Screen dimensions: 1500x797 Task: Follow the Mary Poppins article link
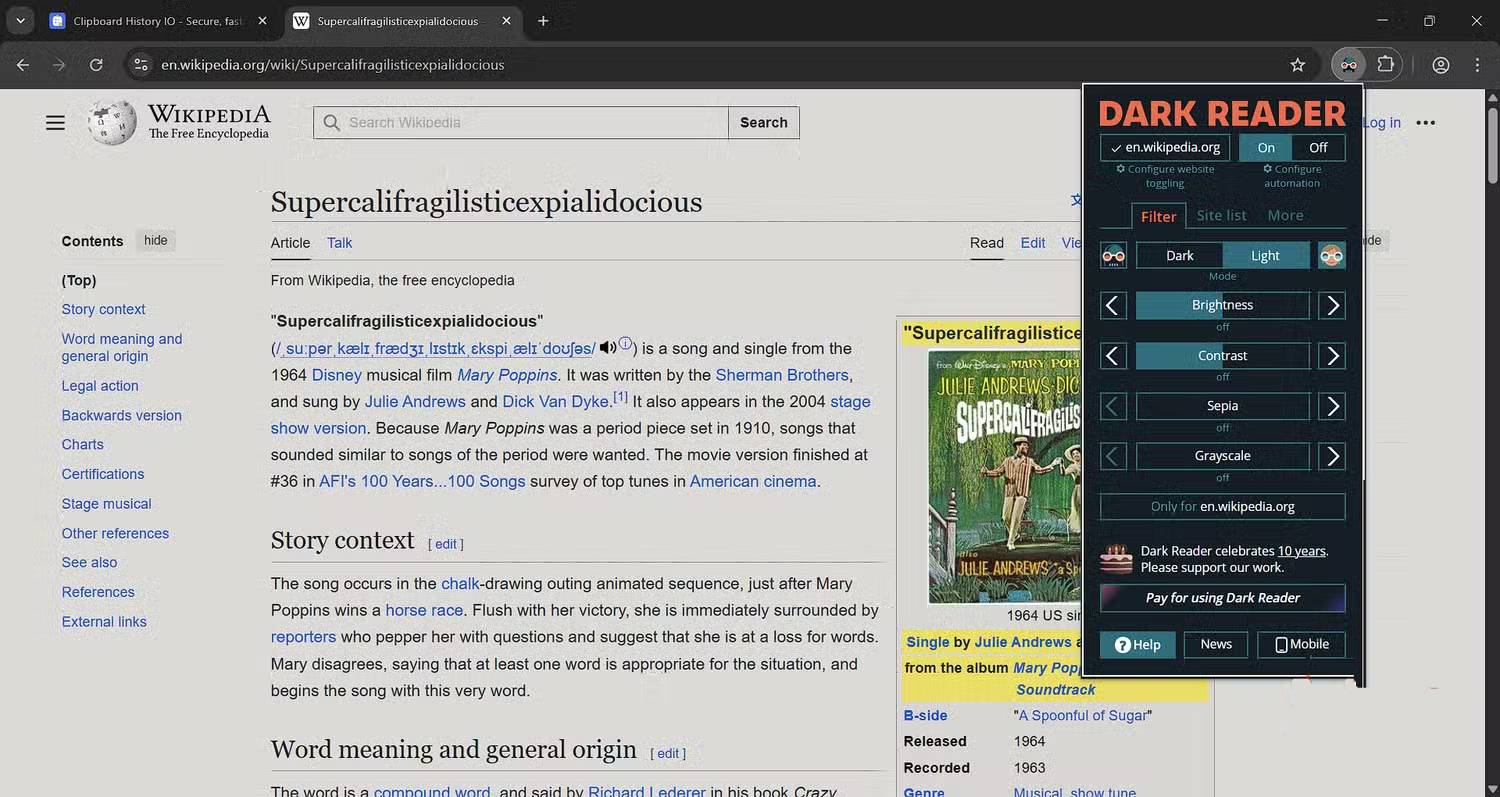click(506, 374)
